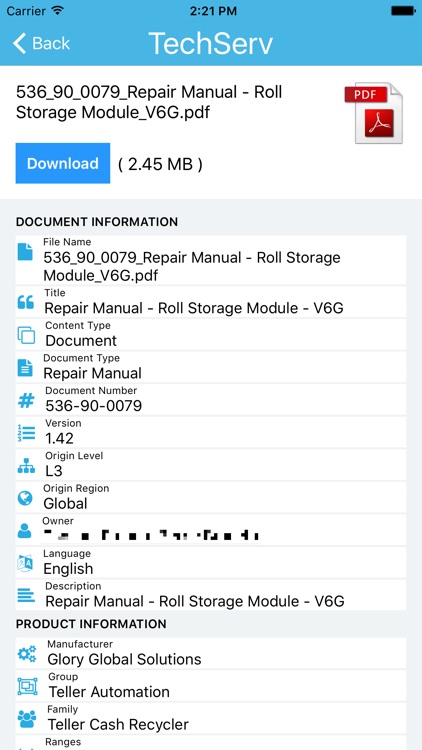The image size is (422, 750).
Task: Select the File Name field value
Action: [192, 266]
